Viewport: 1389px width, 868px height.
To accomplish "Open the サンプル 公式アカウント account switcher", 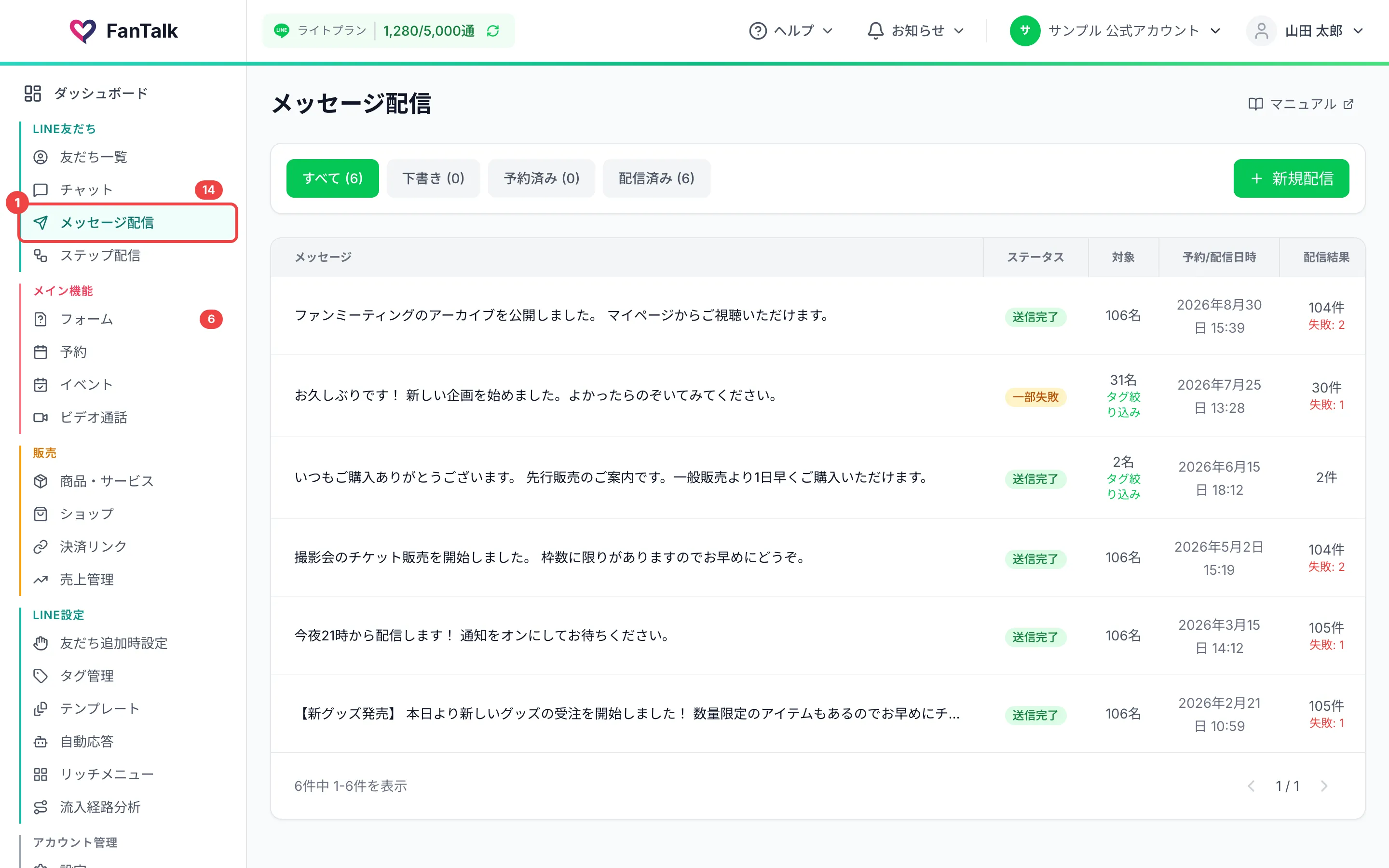I will 1115,30.
